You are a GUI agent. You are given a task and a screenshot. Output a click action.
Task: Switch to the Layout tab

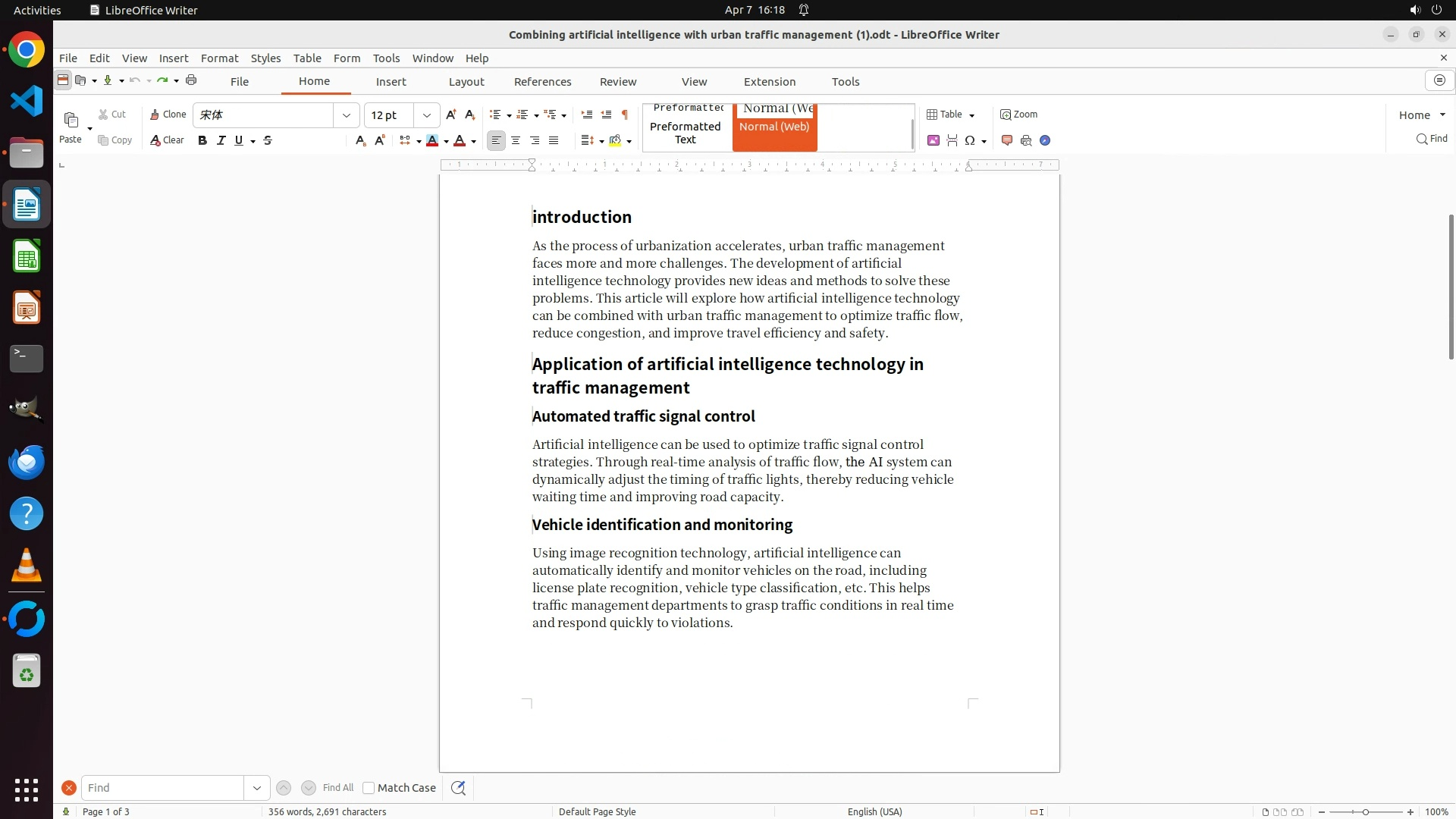tap(466, 82)
